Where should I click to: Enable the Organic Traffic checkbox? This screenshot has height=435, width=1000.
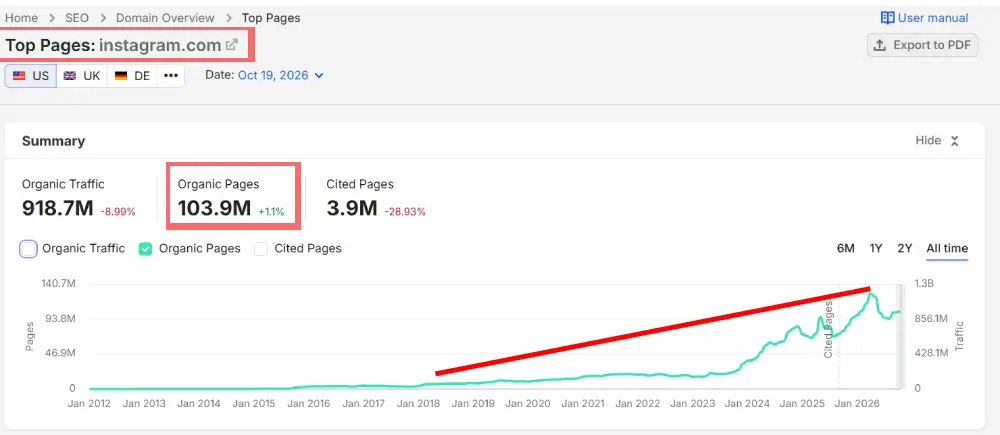point(28,249)
